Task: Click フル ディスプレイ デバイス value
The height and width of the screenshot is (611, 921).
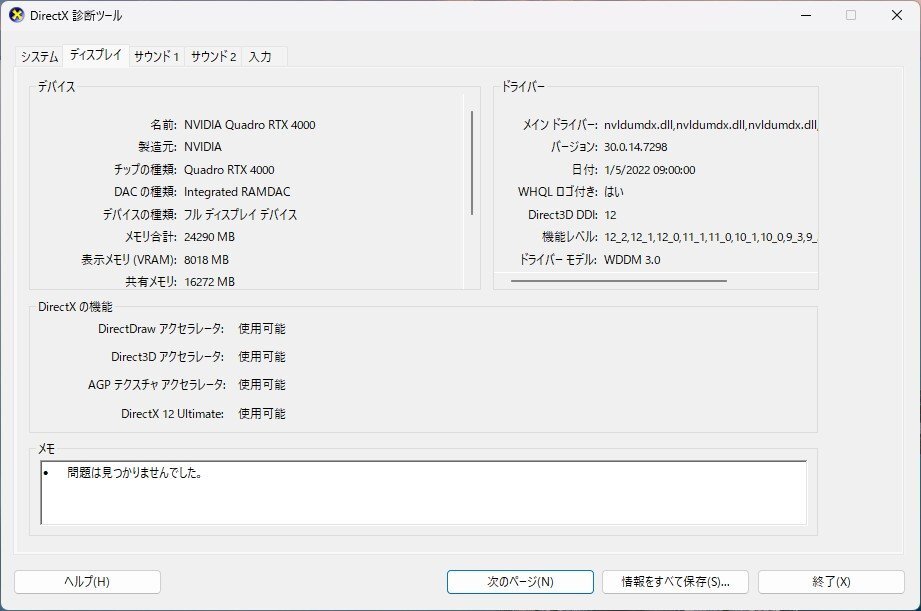Action: (240, 214)
